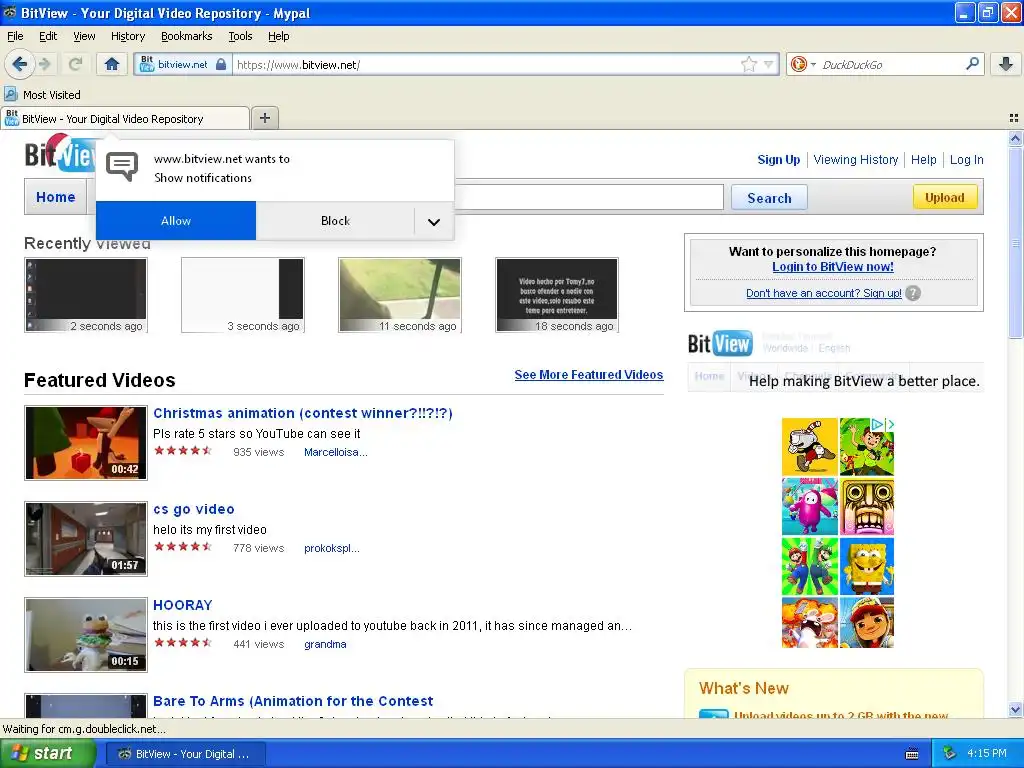
Task: Open the Christmas animation video thumbnail
Action: [86, 443]
